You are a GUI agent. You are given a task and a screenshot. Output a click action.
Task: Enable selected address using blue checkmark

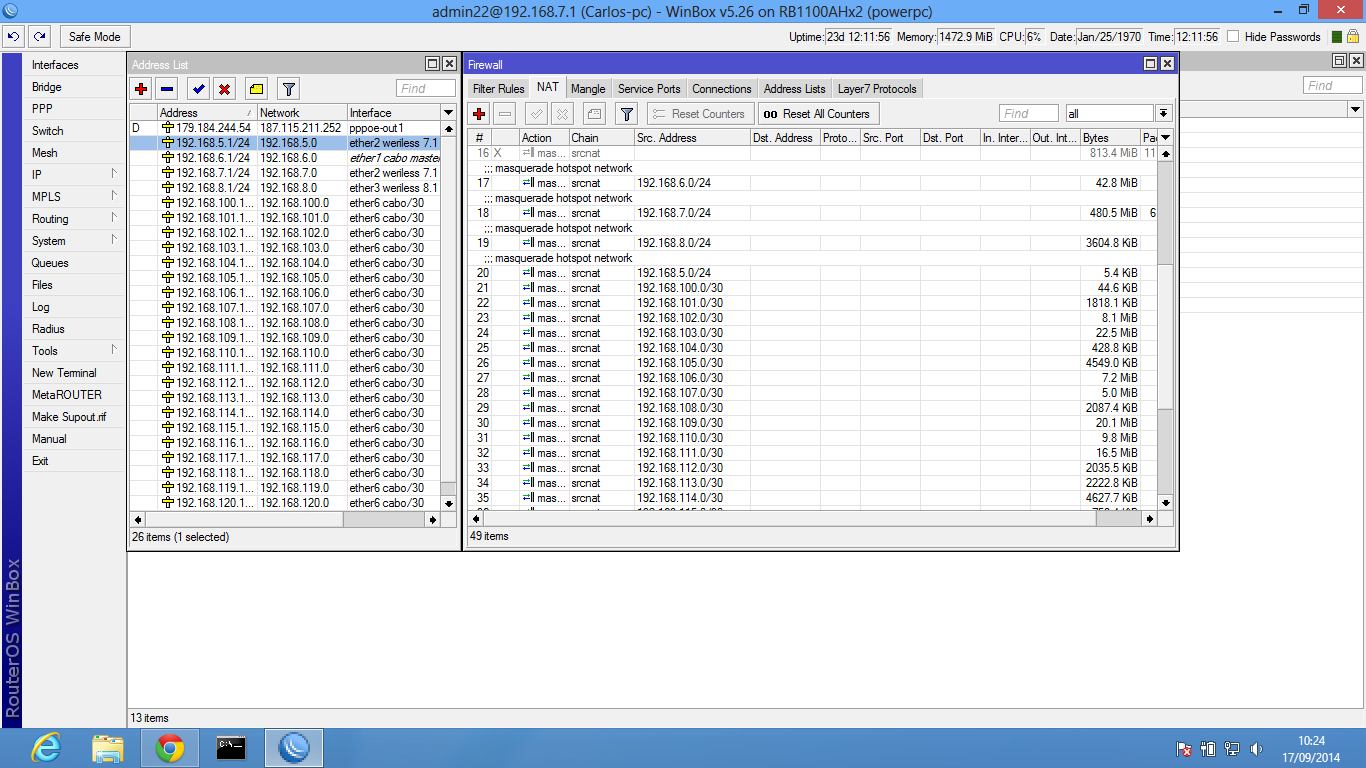point(199,89)
